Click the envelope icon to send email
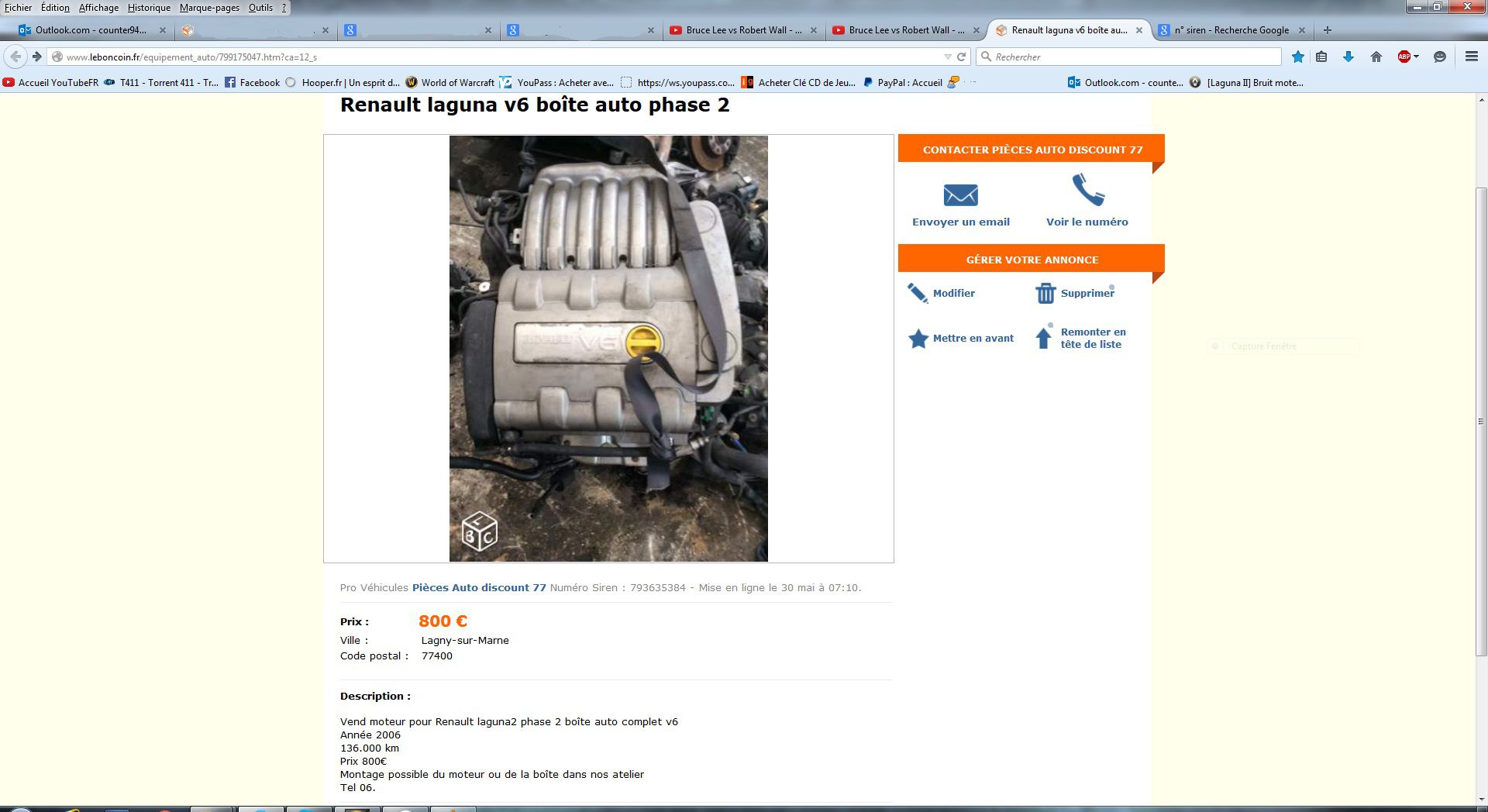1488x812 pixels. coord(960,194)
